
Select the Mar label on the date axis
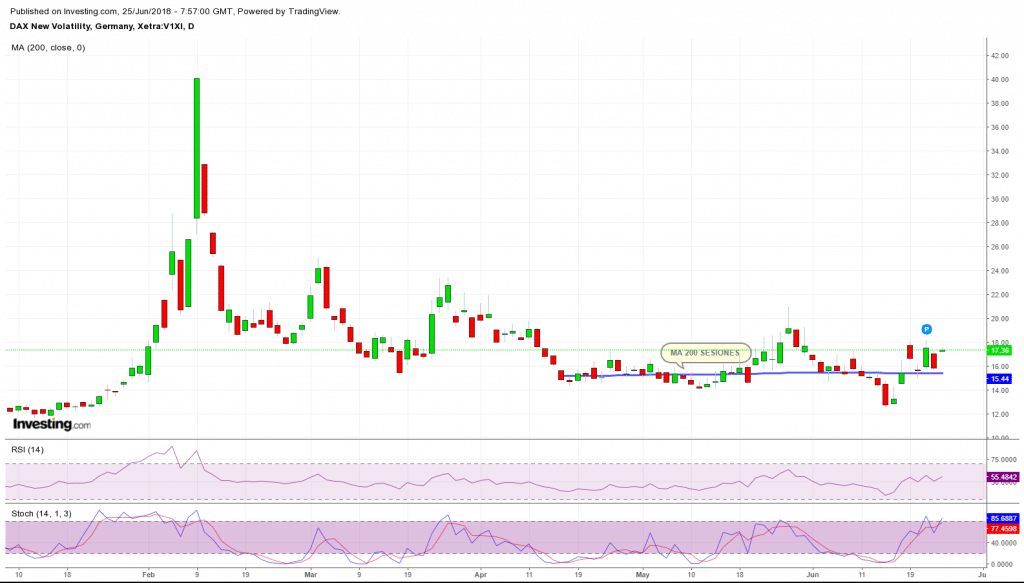(x=310, y=576)
